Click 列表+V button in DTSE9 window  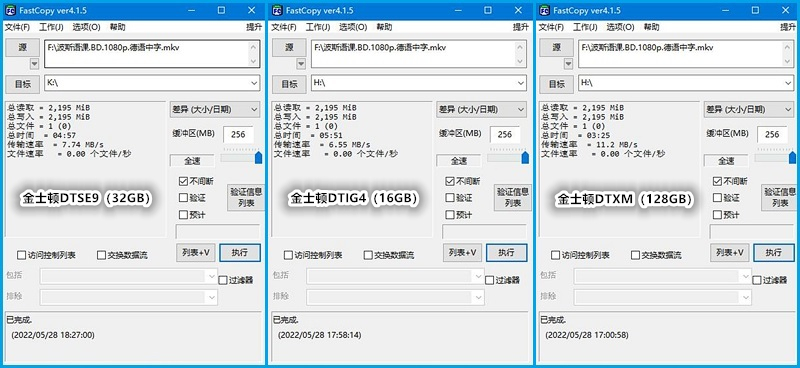click(x=196, y=253)
